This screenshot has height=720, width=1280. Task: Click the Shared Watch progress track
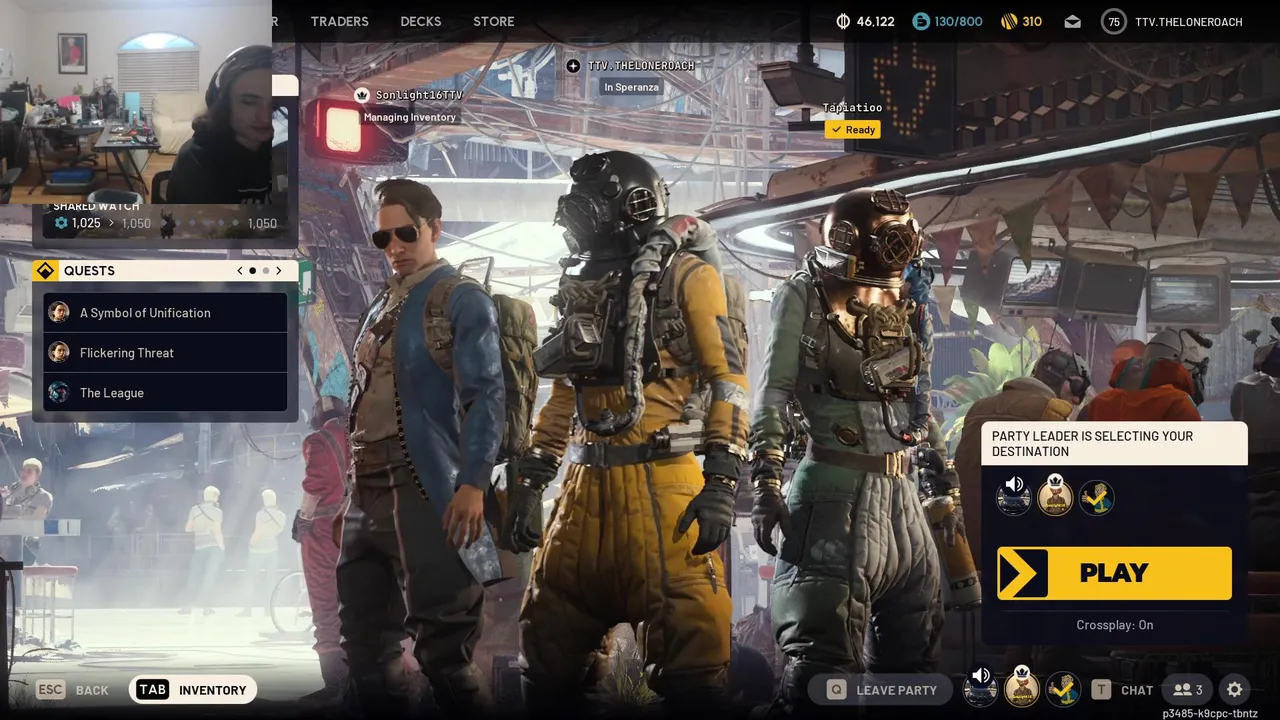[204, 223]
